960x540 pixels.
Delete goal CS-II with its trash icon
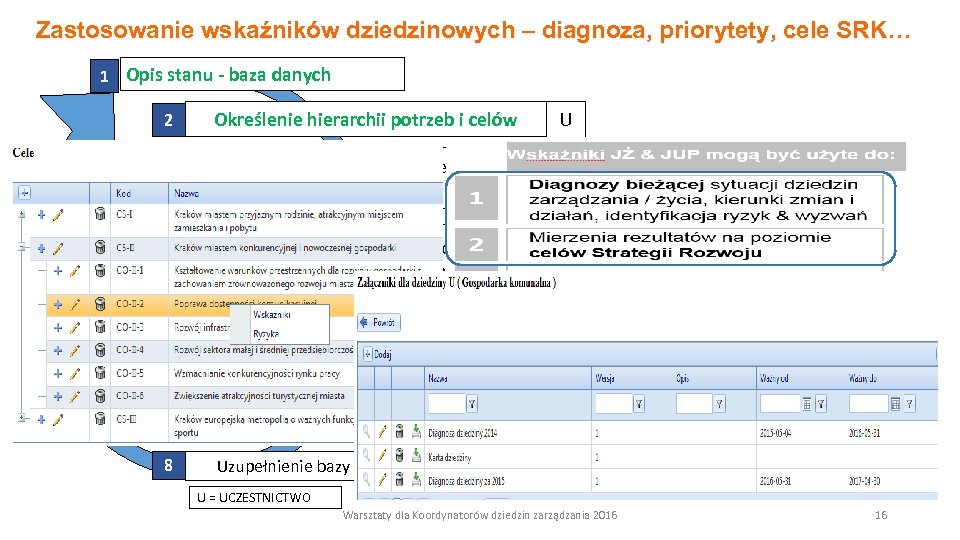coord(100,247)
